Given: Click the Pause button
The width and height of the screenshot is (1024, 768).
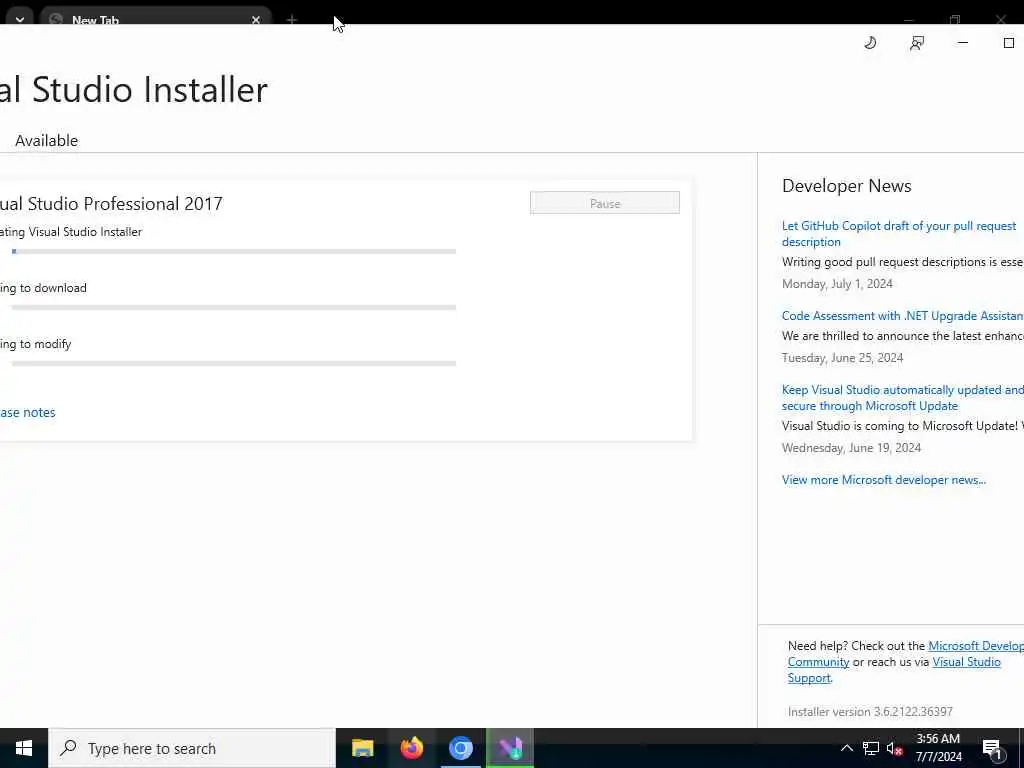Looking at the screenshot, I should 605,203.
